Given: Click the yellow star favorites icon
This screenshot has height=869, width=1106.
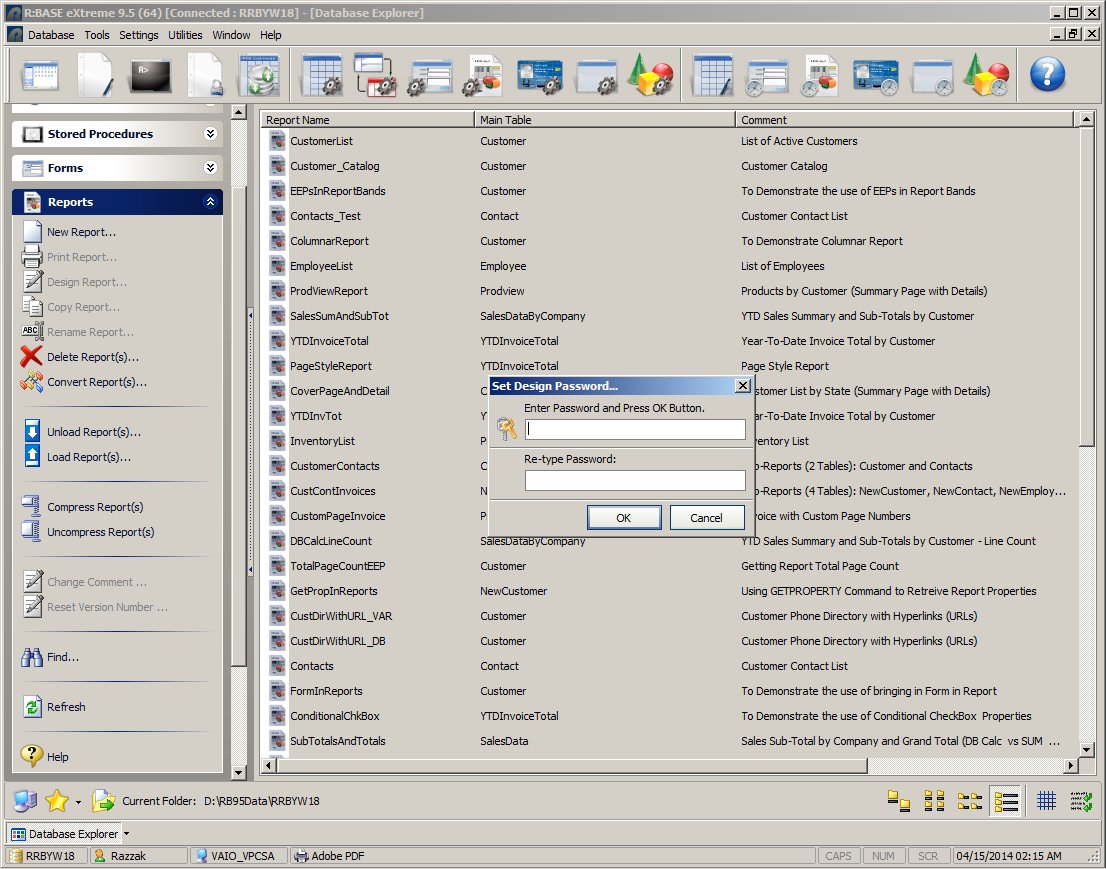Looking at the screenshot, I should [57, 801].
